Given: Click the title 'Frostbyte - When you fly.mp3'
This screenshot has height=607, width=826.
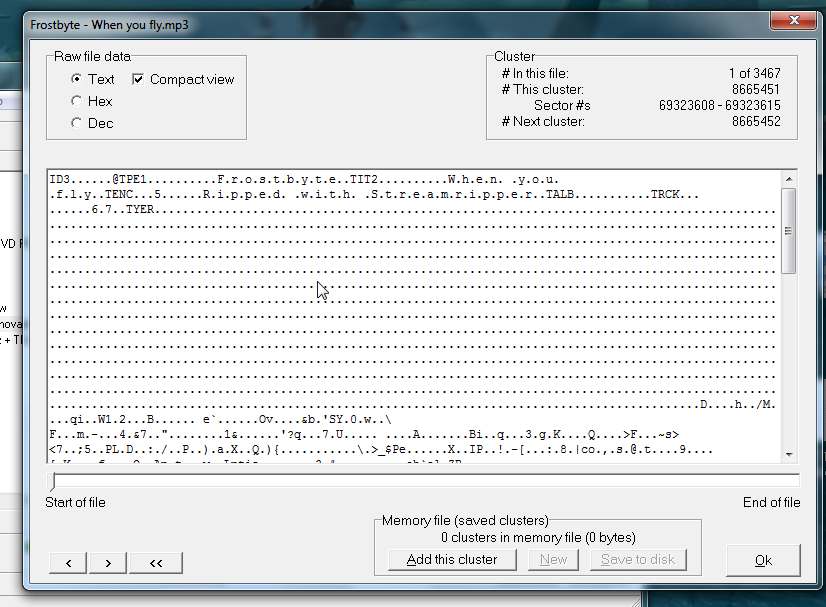Looking at the screenshot, I should tap(109, 25).
